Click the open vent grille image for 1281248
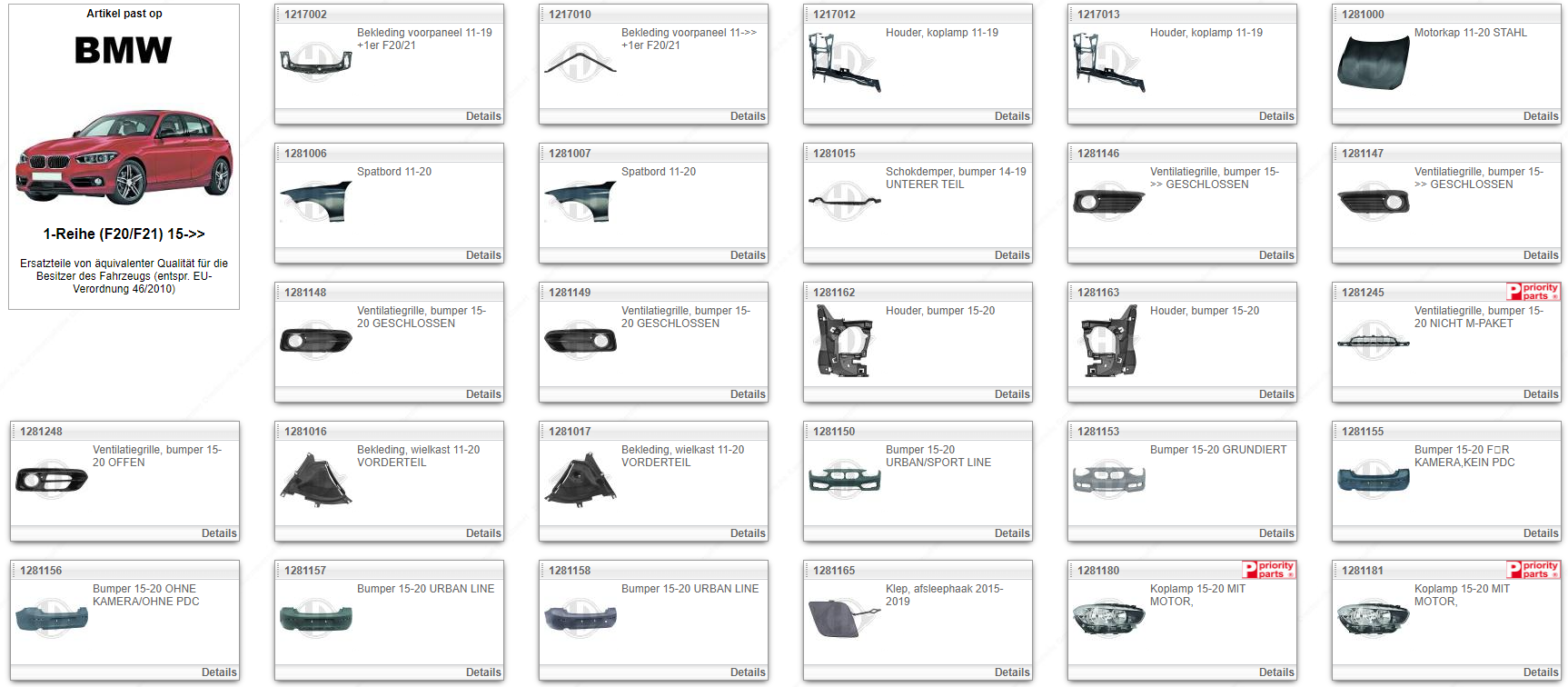Image resolution: width=1568 pixels, height=687 pixels. pyautogui.click(x=52, y=480)
